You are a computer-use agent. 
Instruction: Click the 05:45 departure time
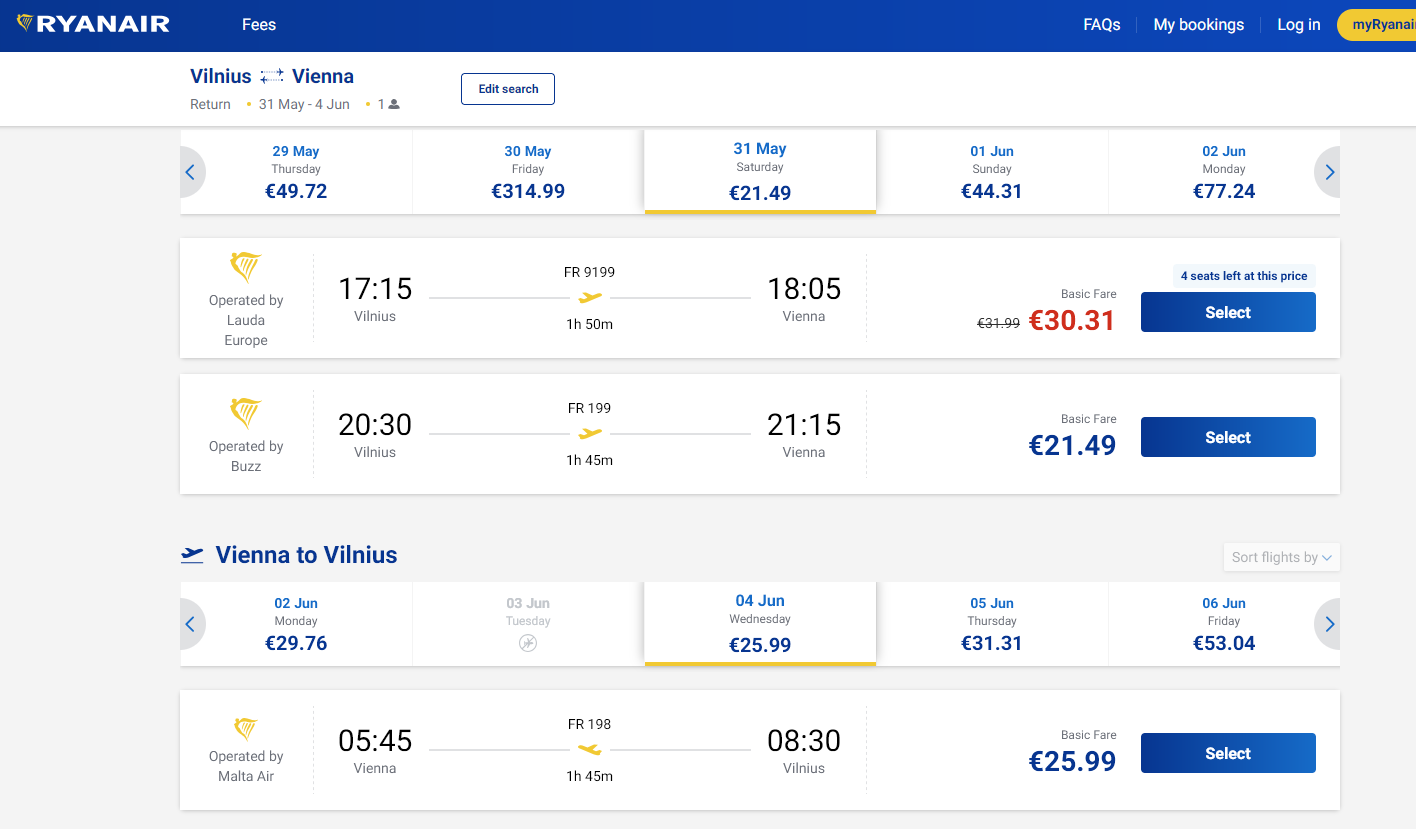click(x=375, y=741)
